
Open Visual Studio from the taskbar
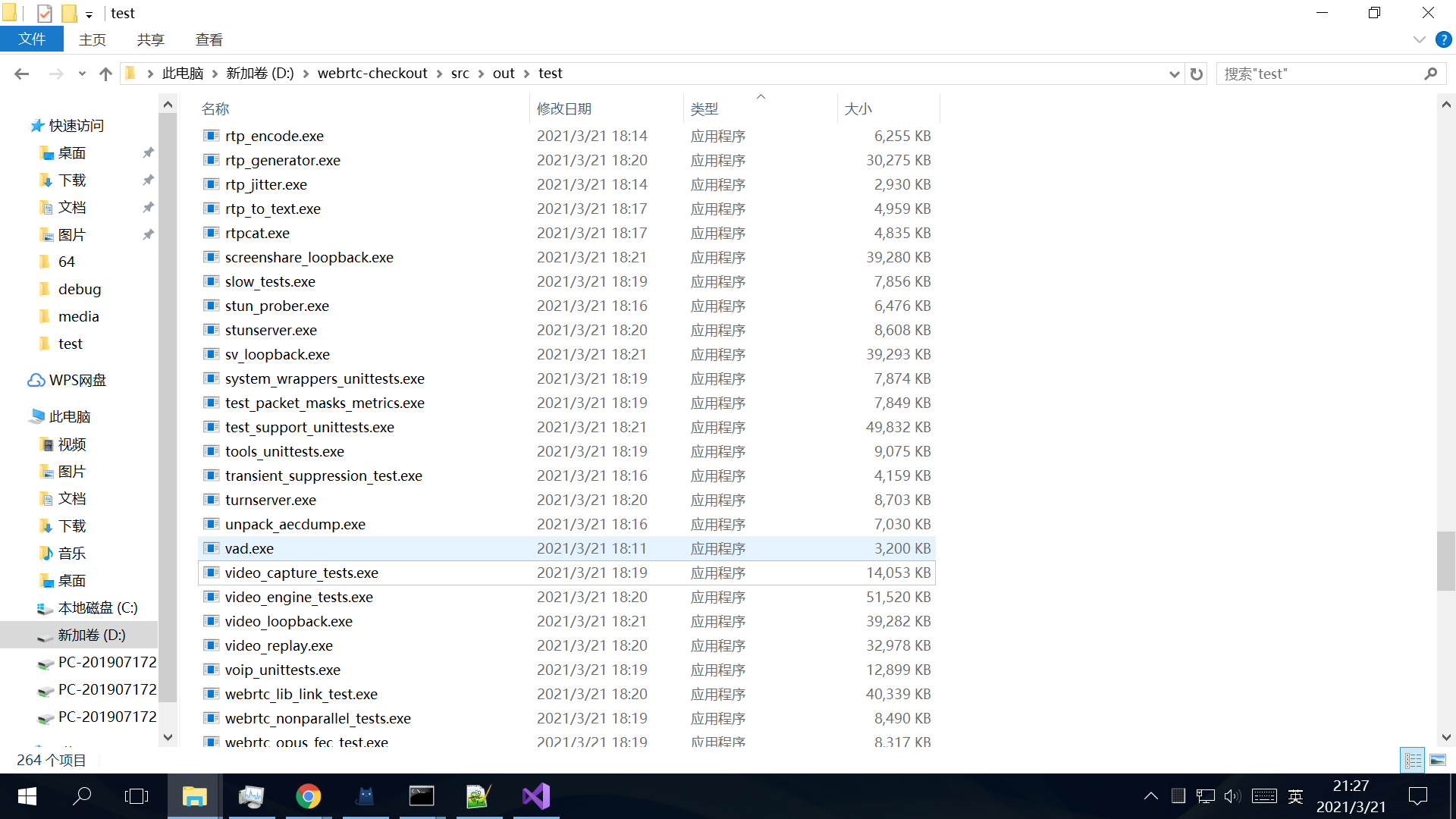[535, 796]
